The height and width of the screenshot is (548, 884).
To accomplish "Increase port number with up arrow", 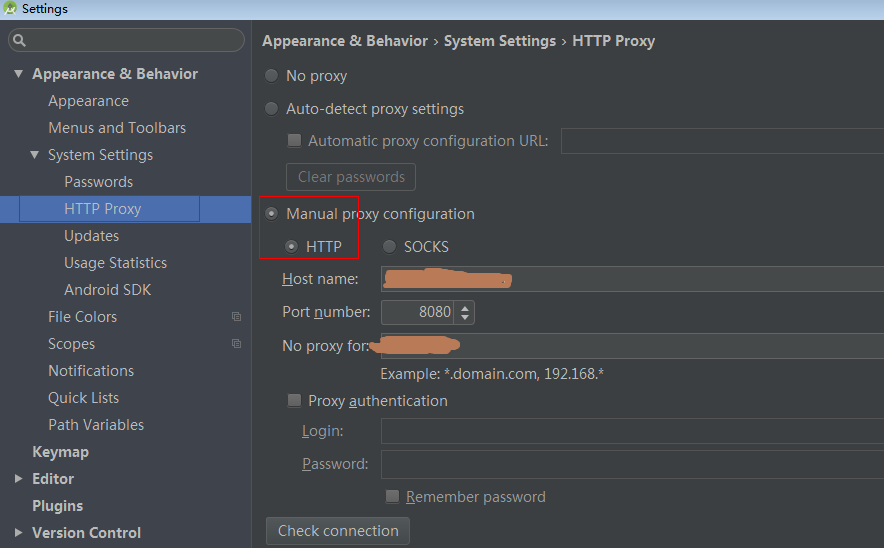I will click(x=465, y=307).
